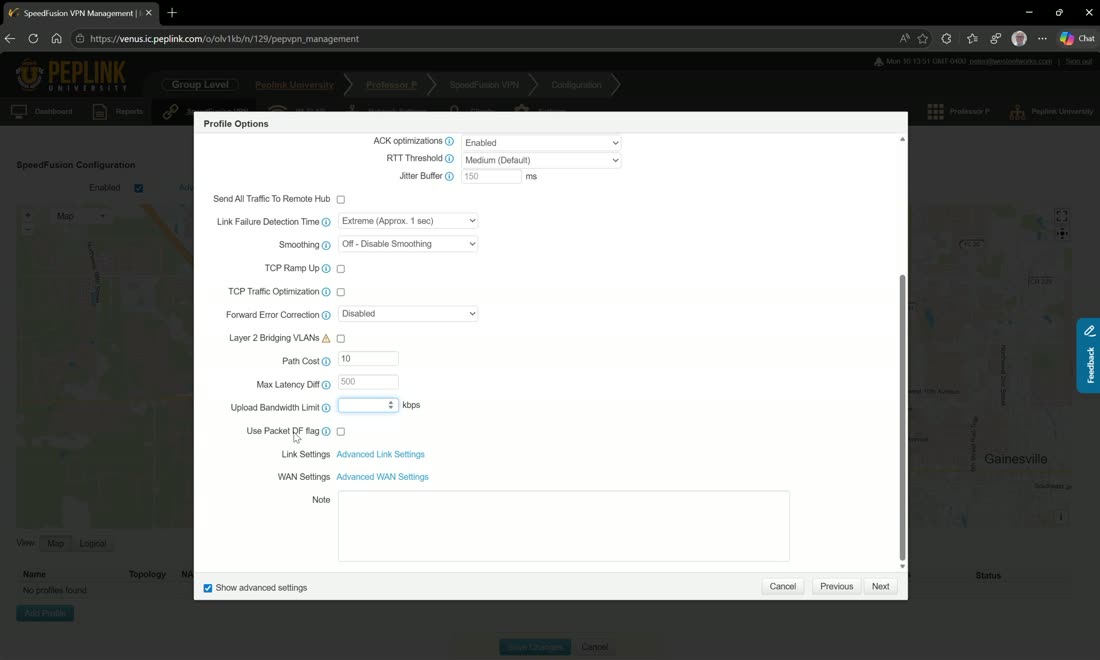Open the blue Feedback side tab
Viewport: 1100px width, 660px height.
1088,356
